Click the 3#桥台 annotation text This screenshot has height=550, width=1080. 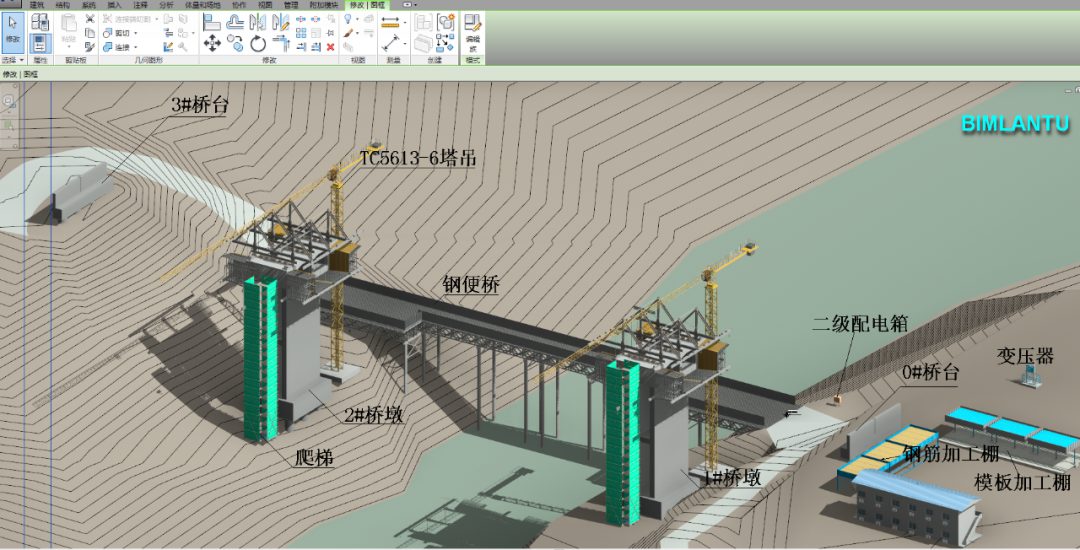pyautogui.click(x=199, y=105)
